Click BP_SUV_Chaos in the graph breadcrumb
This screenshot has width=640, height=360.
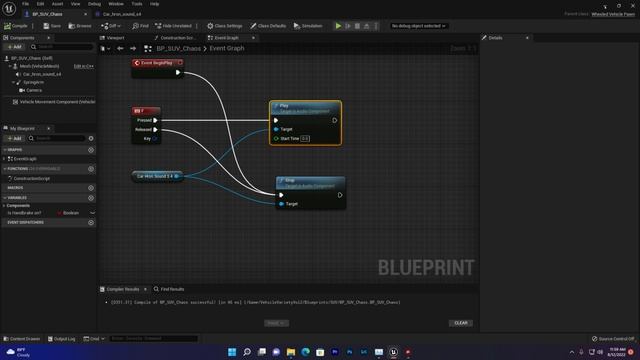tap(178, 49)
